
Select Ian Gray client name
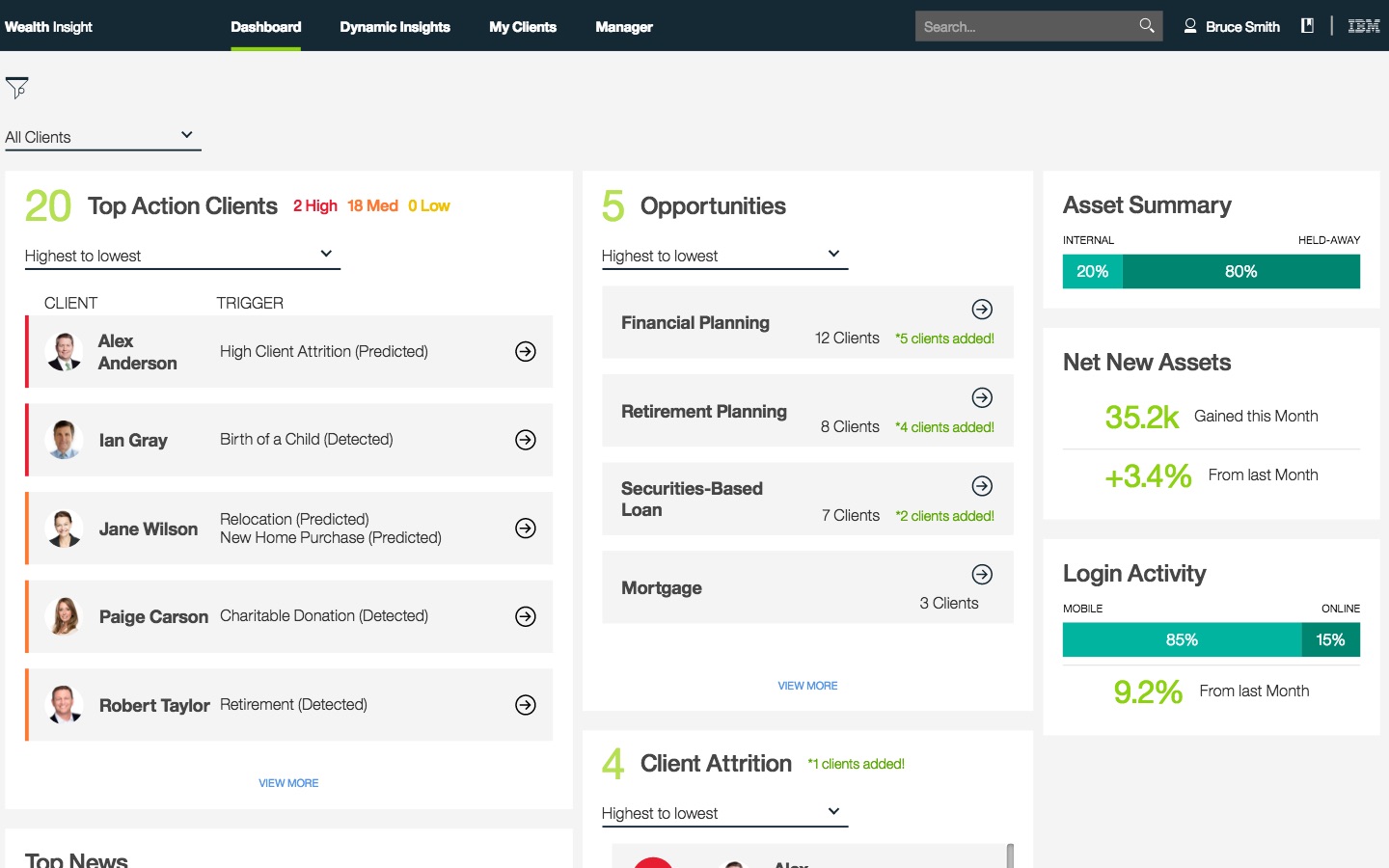(x=133, y=440)
